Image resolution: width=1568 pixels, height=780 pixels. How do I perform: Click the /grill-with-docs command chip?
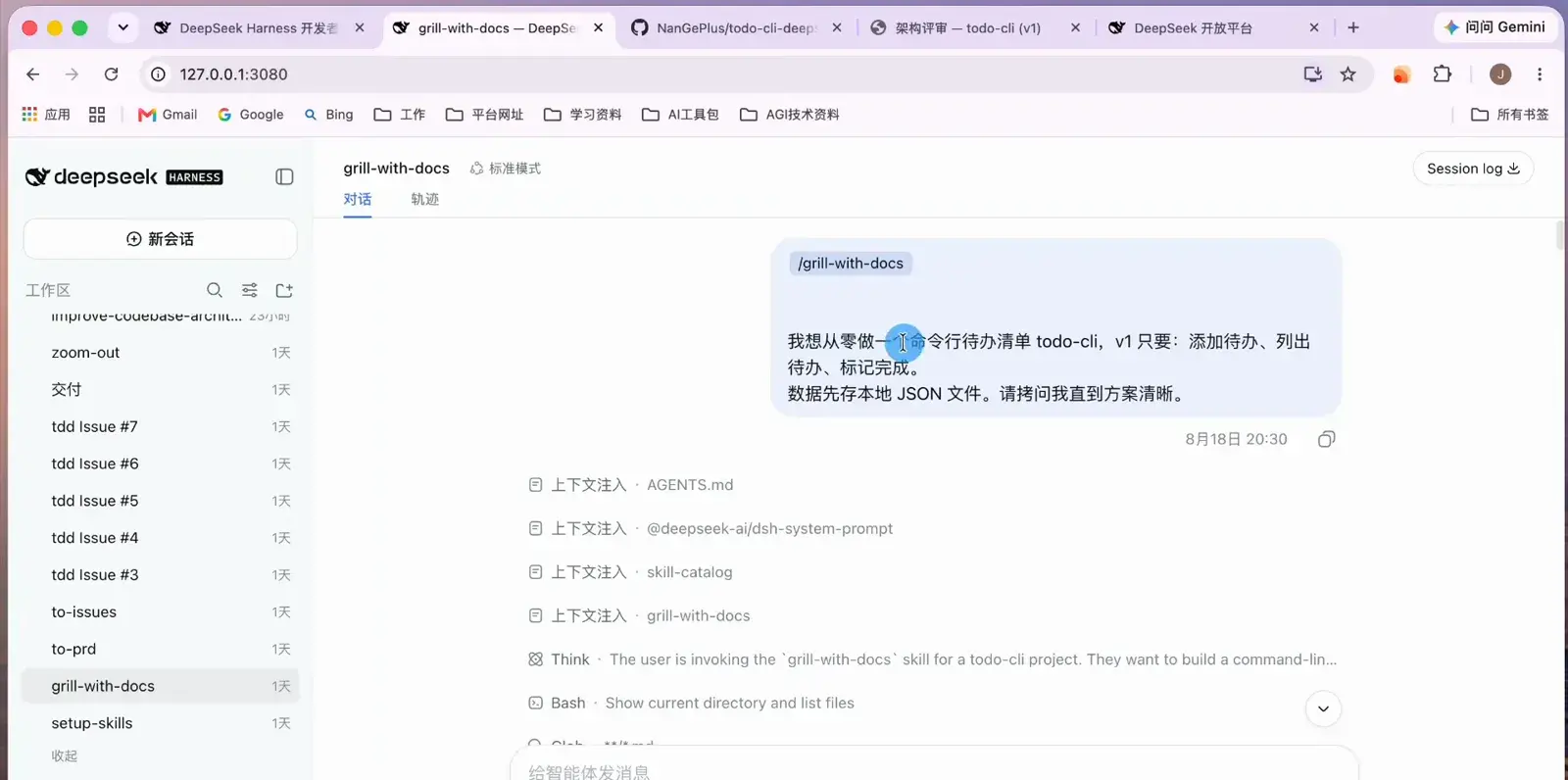pyautogui.click(x=851, y=264)
